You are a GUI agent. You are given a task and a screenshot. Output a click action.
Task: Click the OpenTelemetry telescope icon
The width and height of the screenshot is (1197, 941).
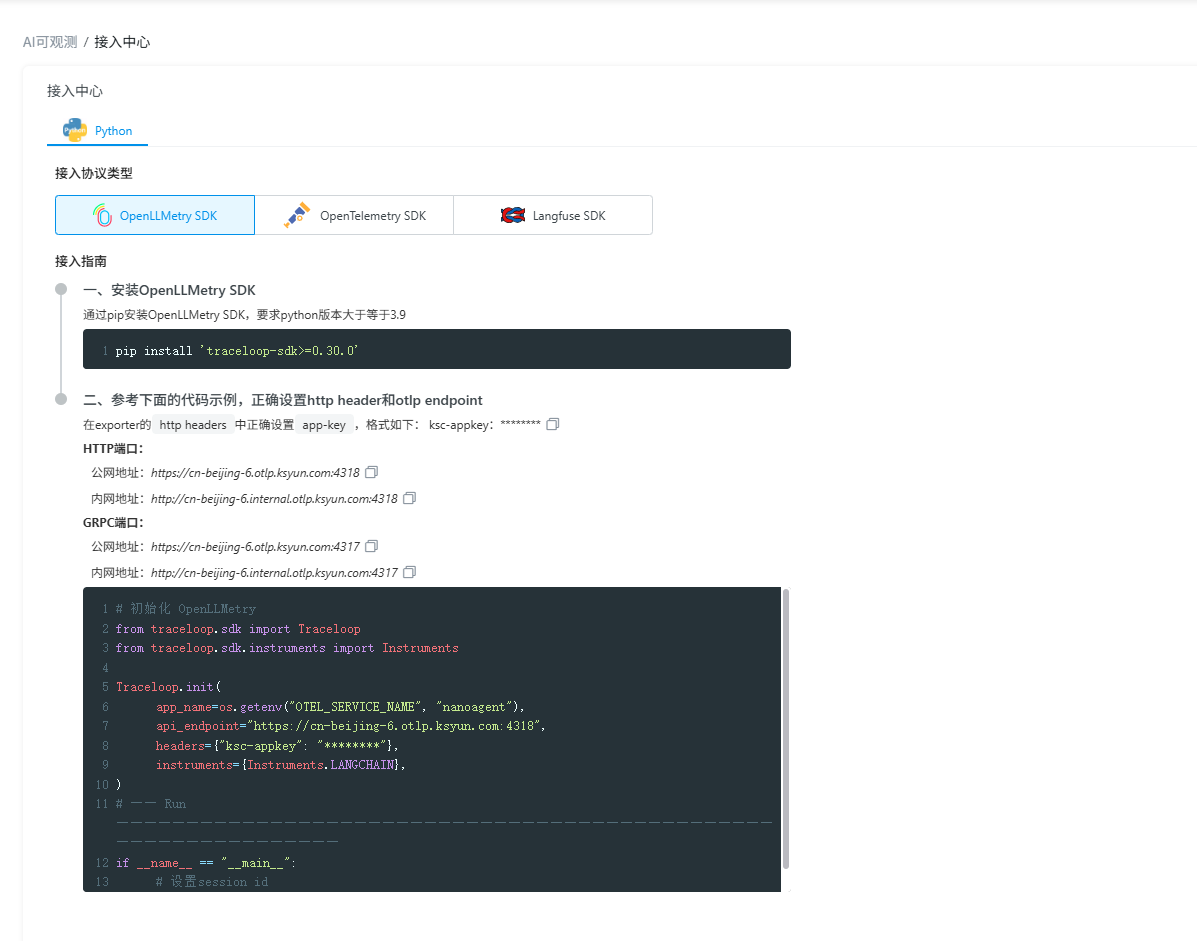pyautogui.click(x=297, y=215)
